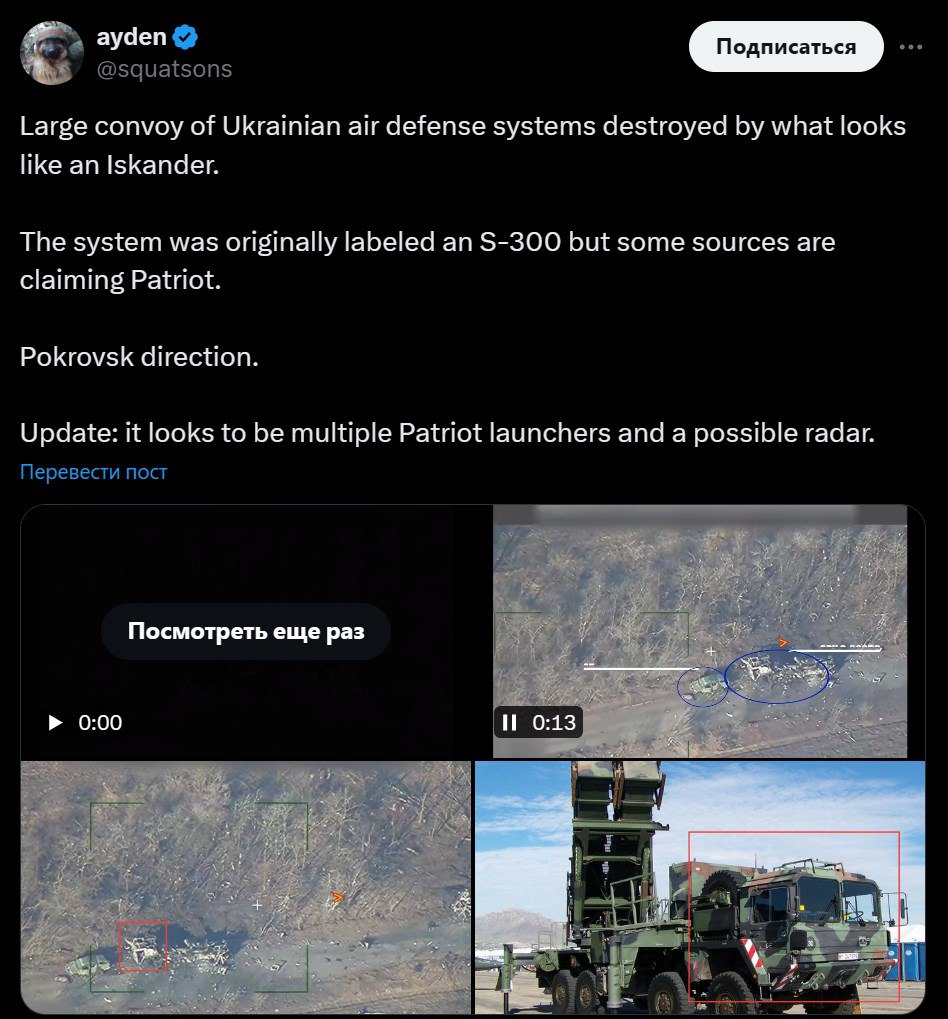948x1019 pixels.
Task: Play the first video with the play icon
Action: point(56,722)
